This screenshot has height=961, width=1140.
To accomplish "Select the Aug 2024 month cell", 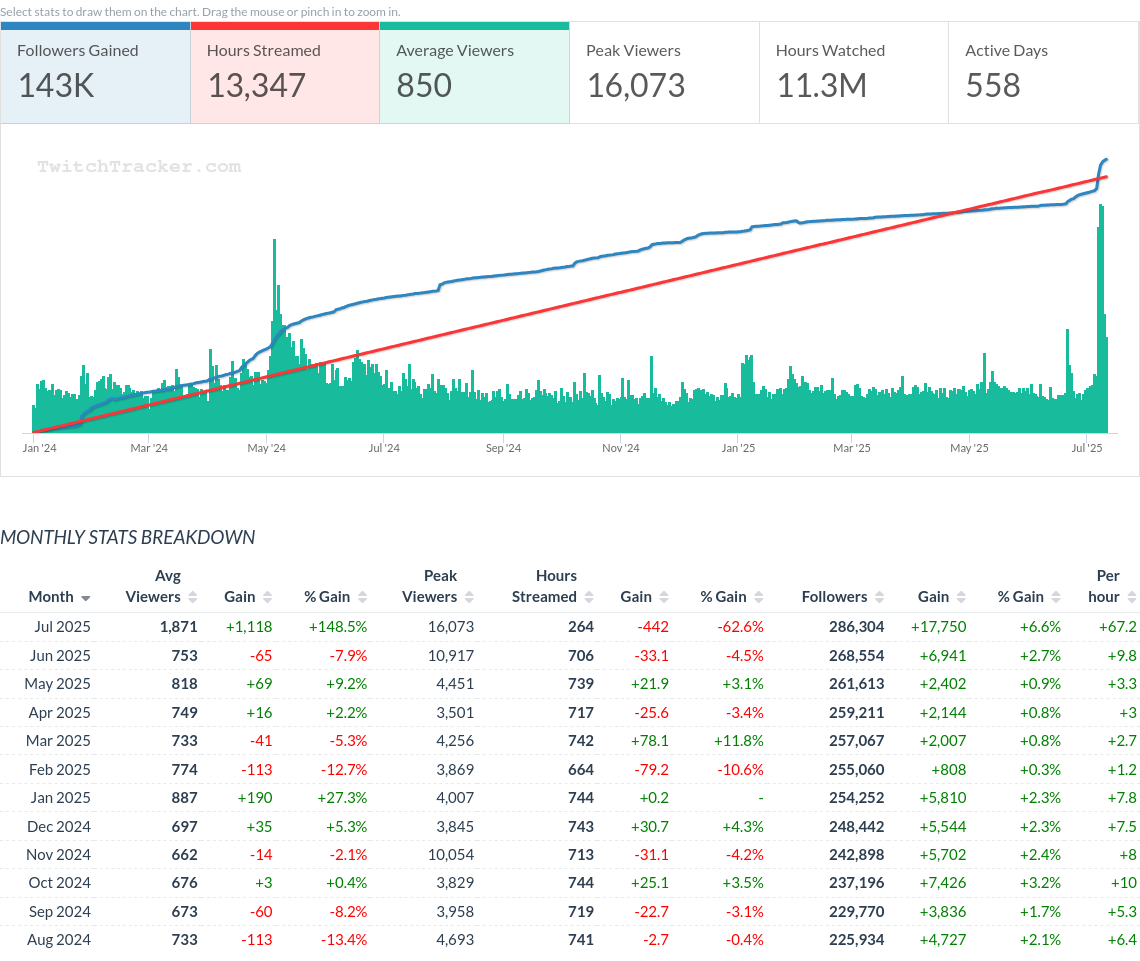I will pyautogui.click(x=59, y=940).
